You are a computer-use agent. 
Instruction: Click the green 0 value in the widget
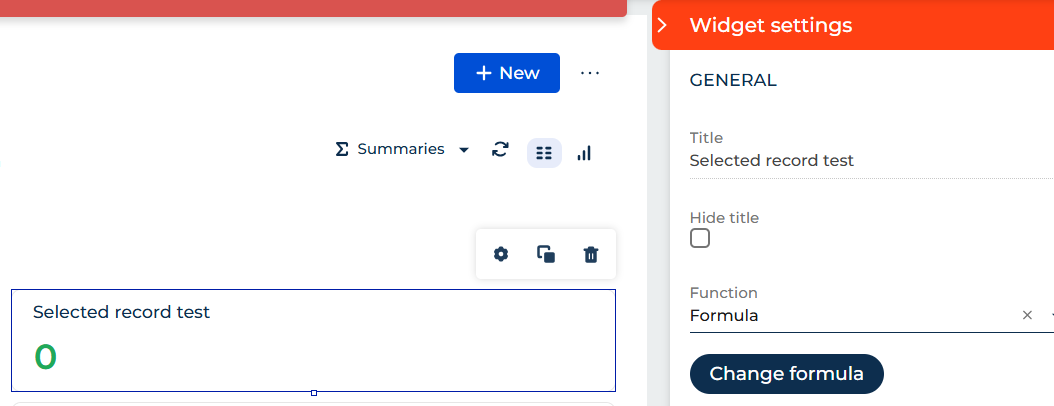click(x=46, y=357)
